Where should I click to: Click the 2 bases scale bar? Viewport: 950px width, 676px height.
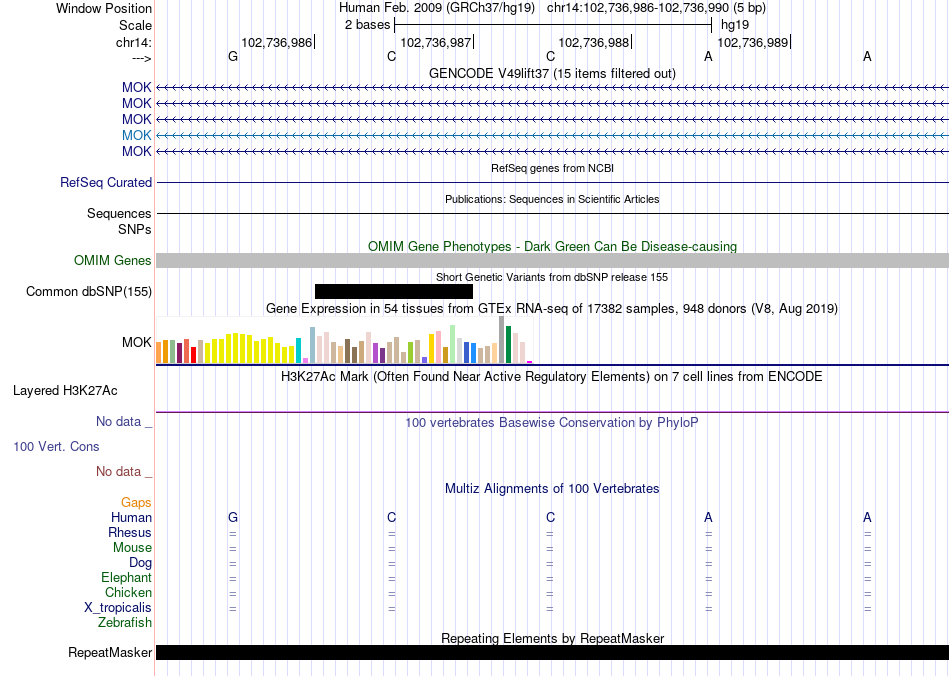[x=553, y=25]
